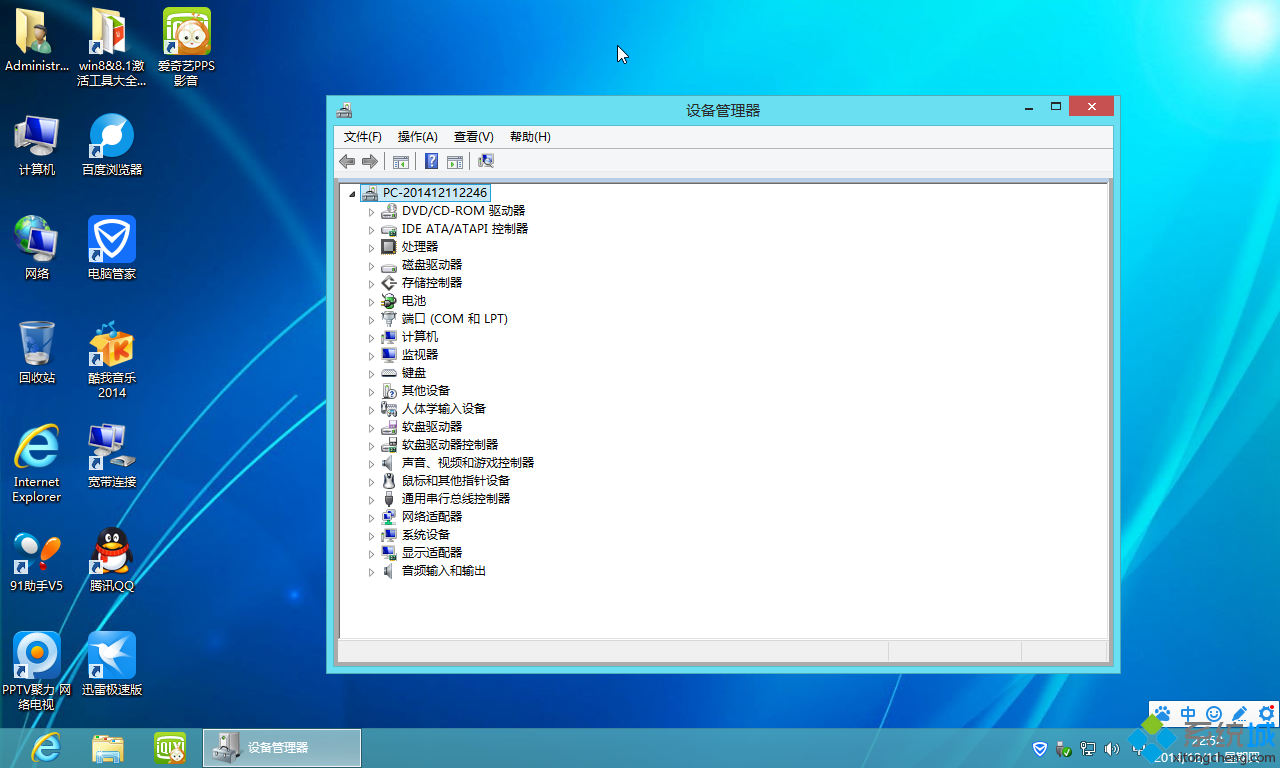Select the Internet Explorer desktop icon
The height and width of the screenshot is (768, 1280).
(x=37, y=463)
